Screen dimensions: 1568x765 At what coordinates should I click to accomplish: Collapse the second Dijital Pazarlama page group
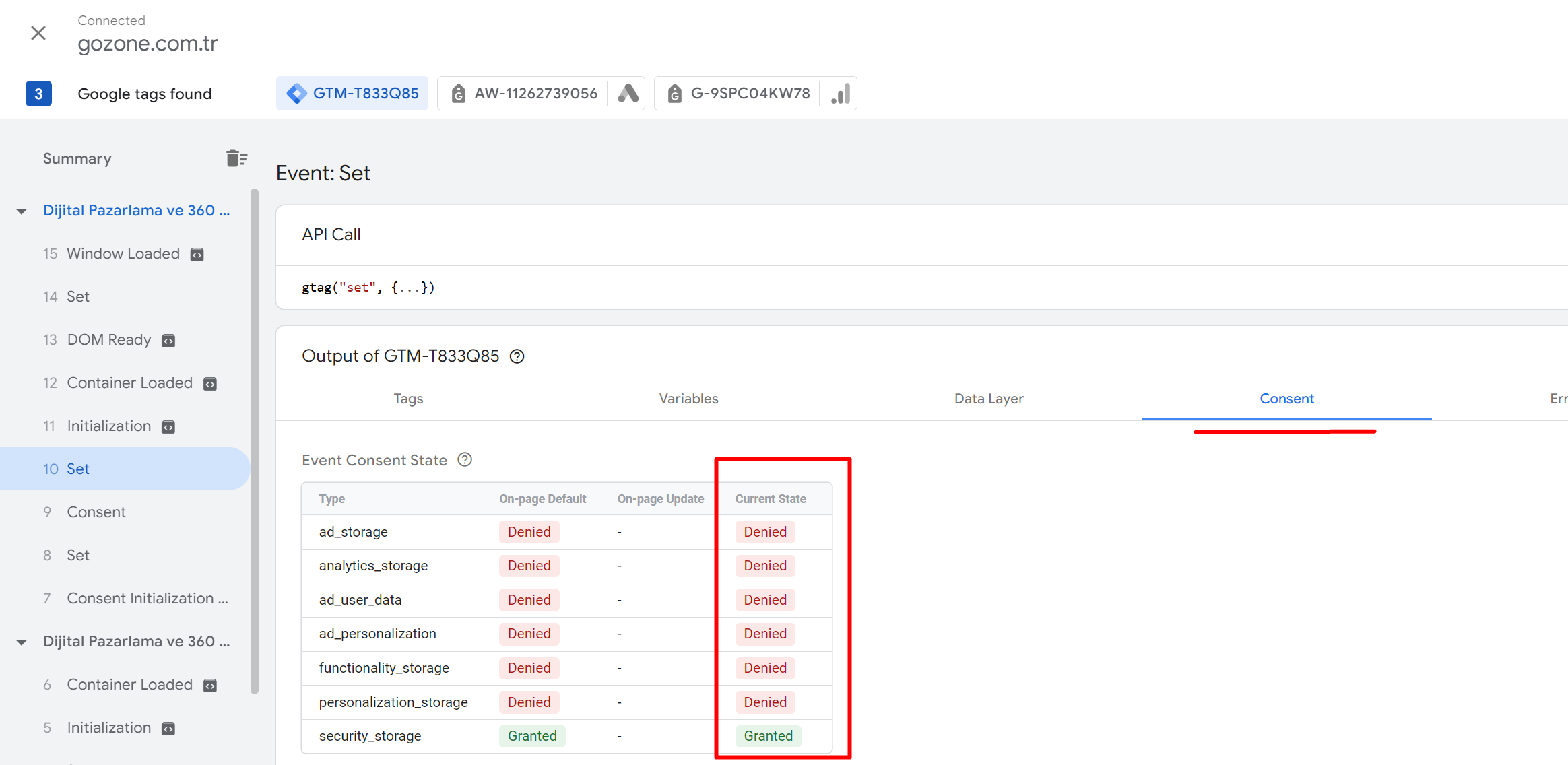point(22,642)
